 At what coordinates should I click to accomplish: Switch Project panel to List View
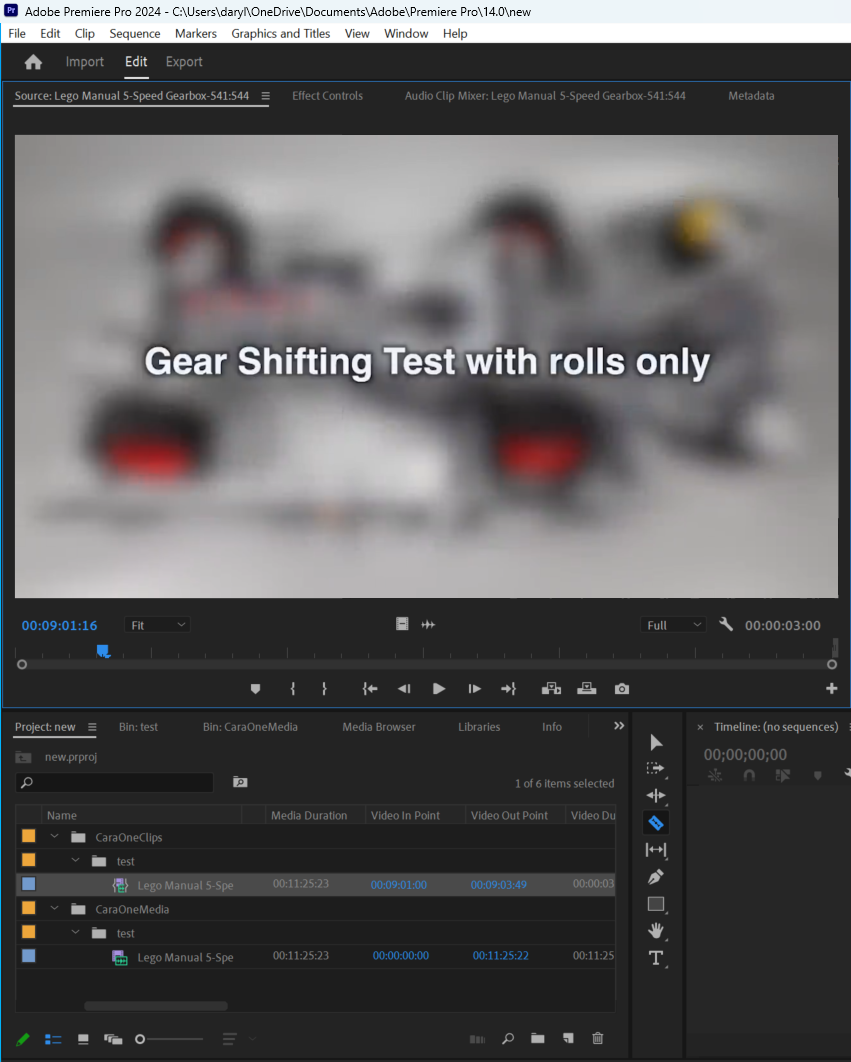click(53, 1039)
